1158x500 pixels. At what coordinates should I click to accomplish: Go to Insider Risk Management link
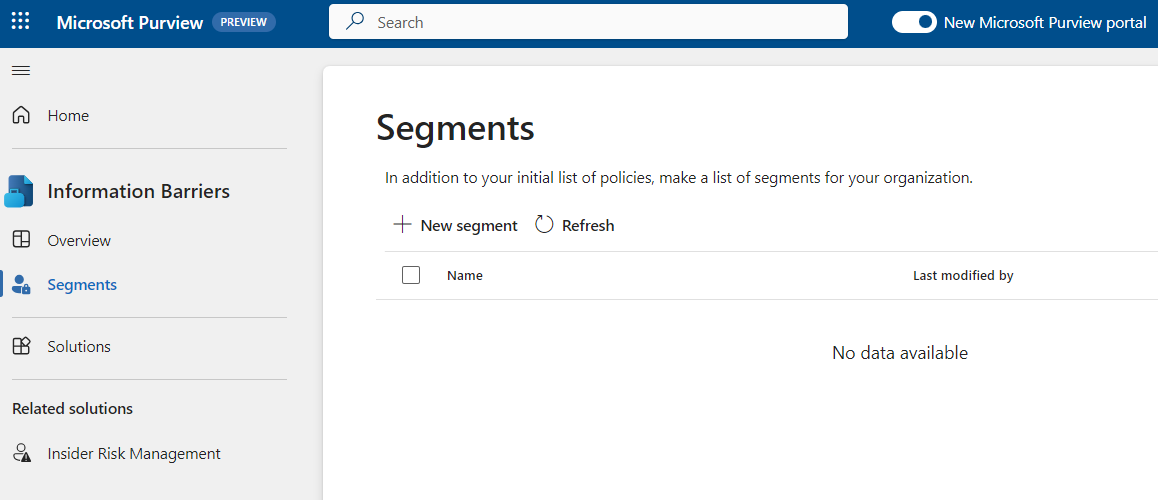click(x=134, y=454)
